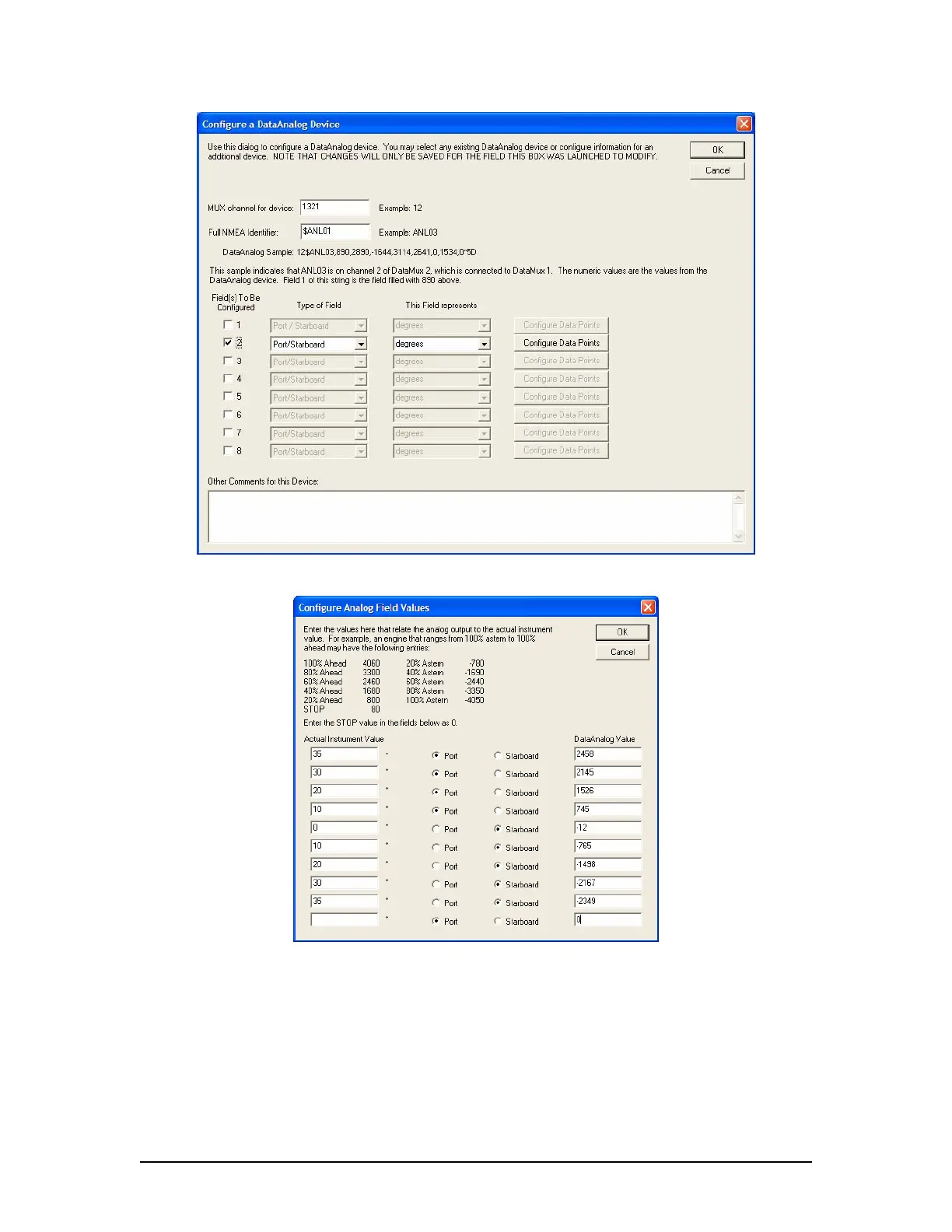This screenshot has width=952, height=1232.
Task: Click the DataAnalog Value field containing 1526
Action: [x=607, y=791]
